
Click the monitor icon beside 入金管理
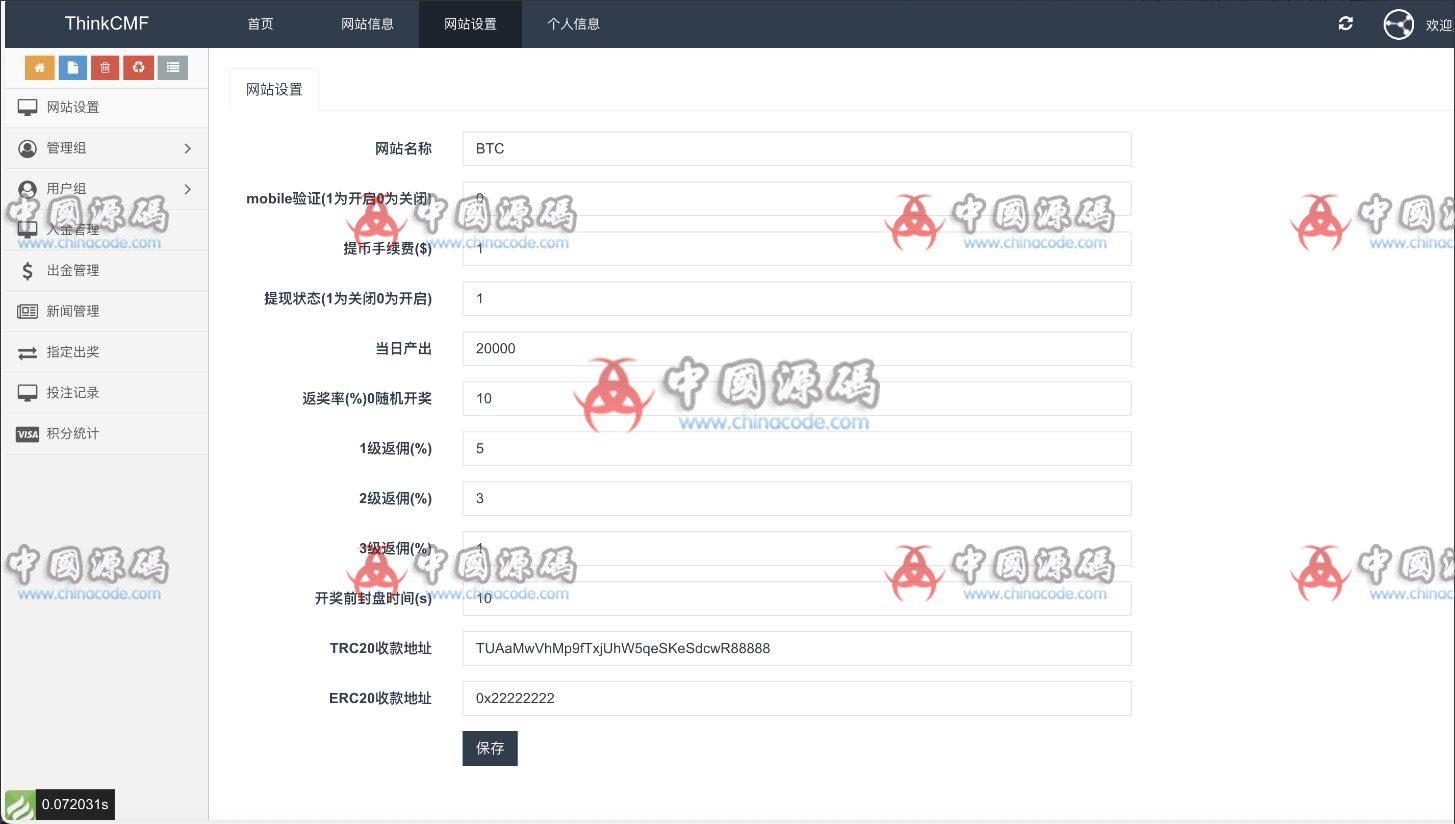pyautogui.click(x=27, y=230)
